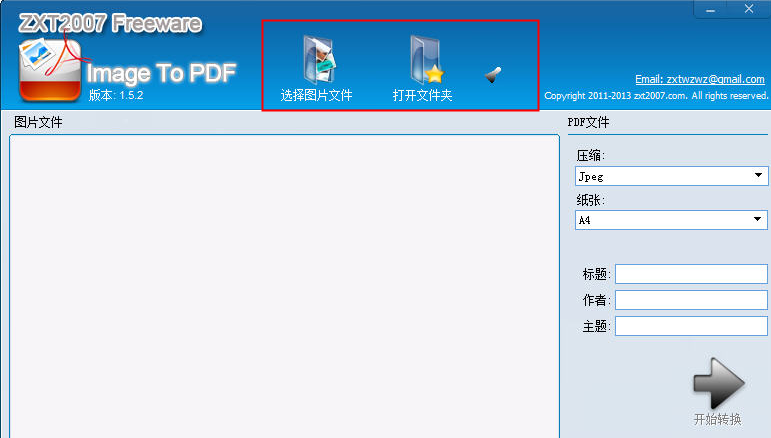Open the 纸张 paper size dropdown showing A4
The height and width of the screenshot is (438, 771).
tap(671, 220)
